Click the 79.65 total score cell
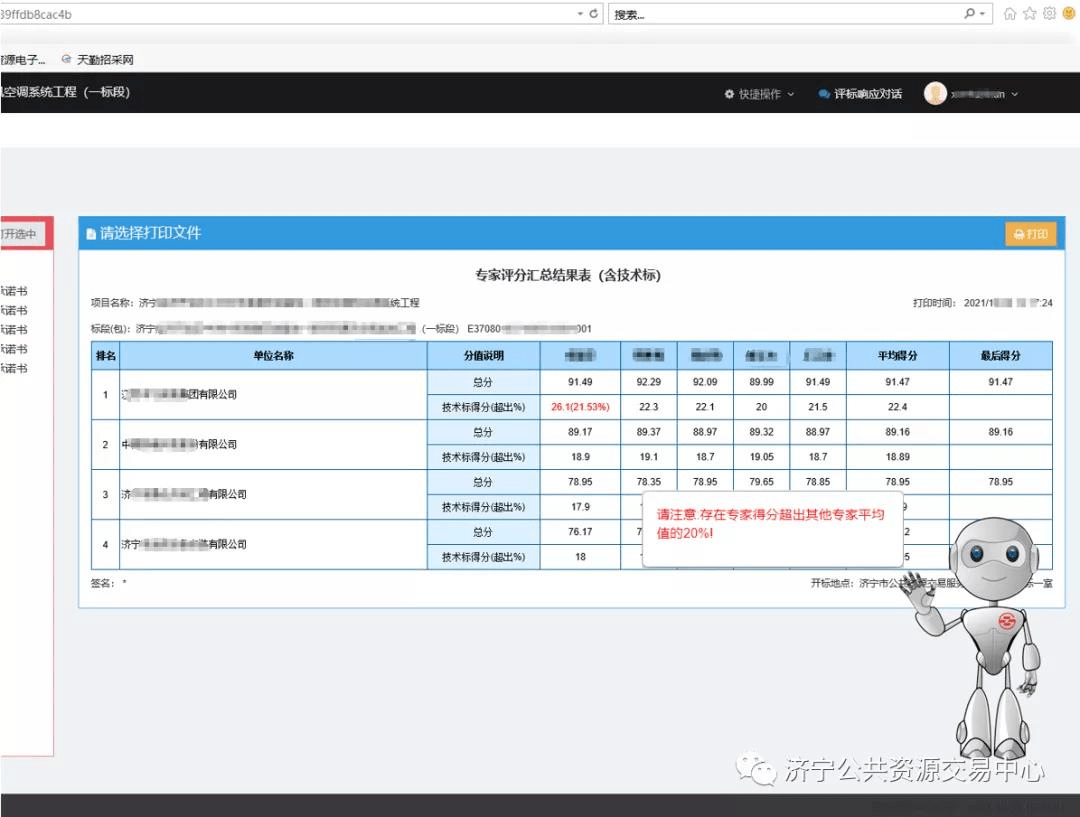This screenshot has width=1080, height=817. pyautogui.click(x=761, y=482)
